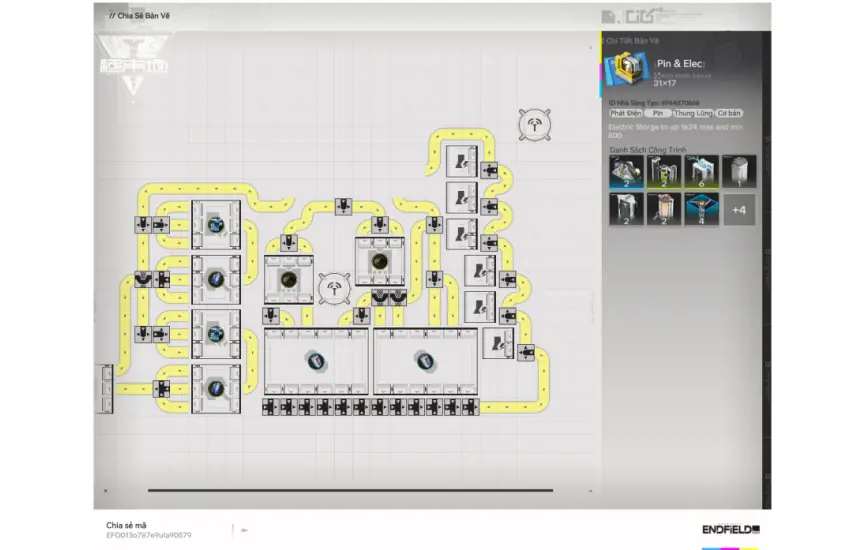Select the left large battery machine
The width and height of the screenshot is (865, 550).
tap(316, 361)
